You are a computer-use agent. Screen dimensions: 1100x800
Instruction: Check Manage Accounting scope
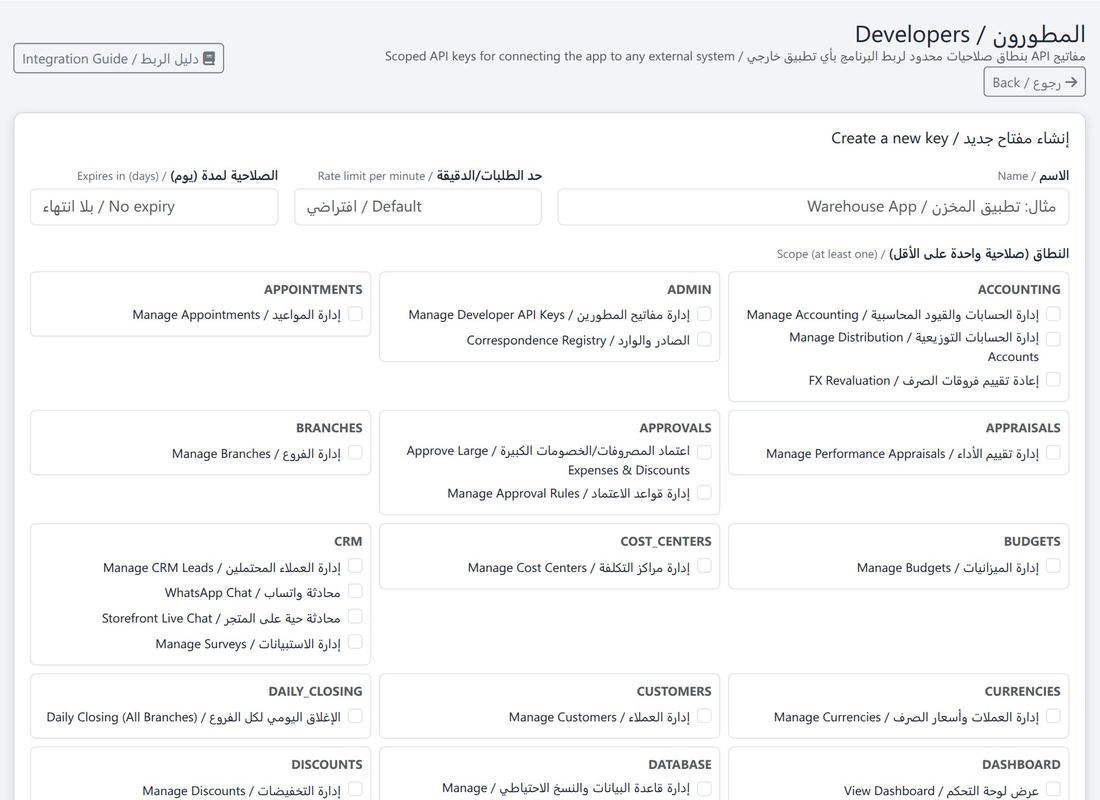tap(1053, 314)
